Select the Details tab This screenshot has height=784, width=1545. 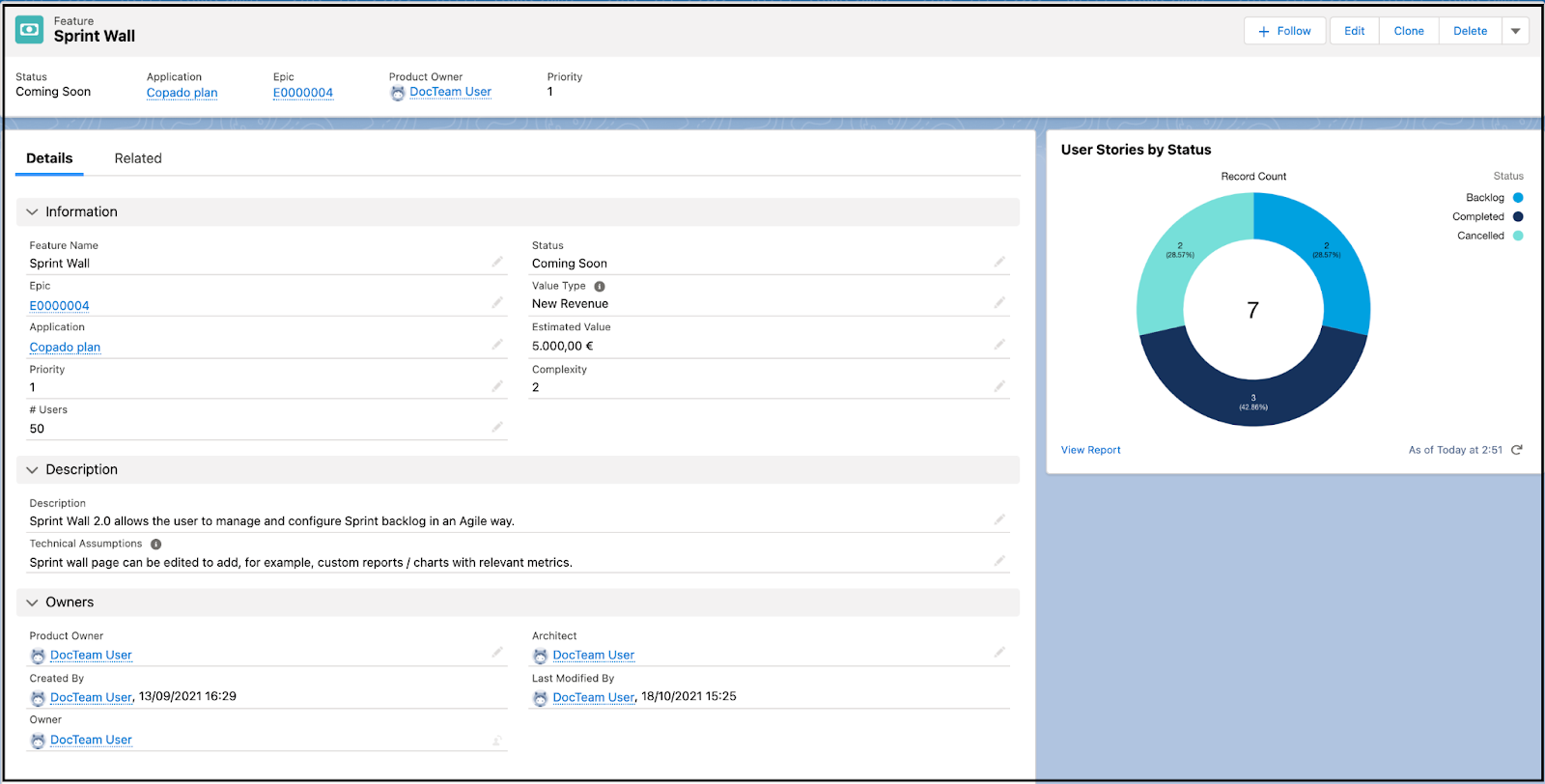tap(49, 158)
